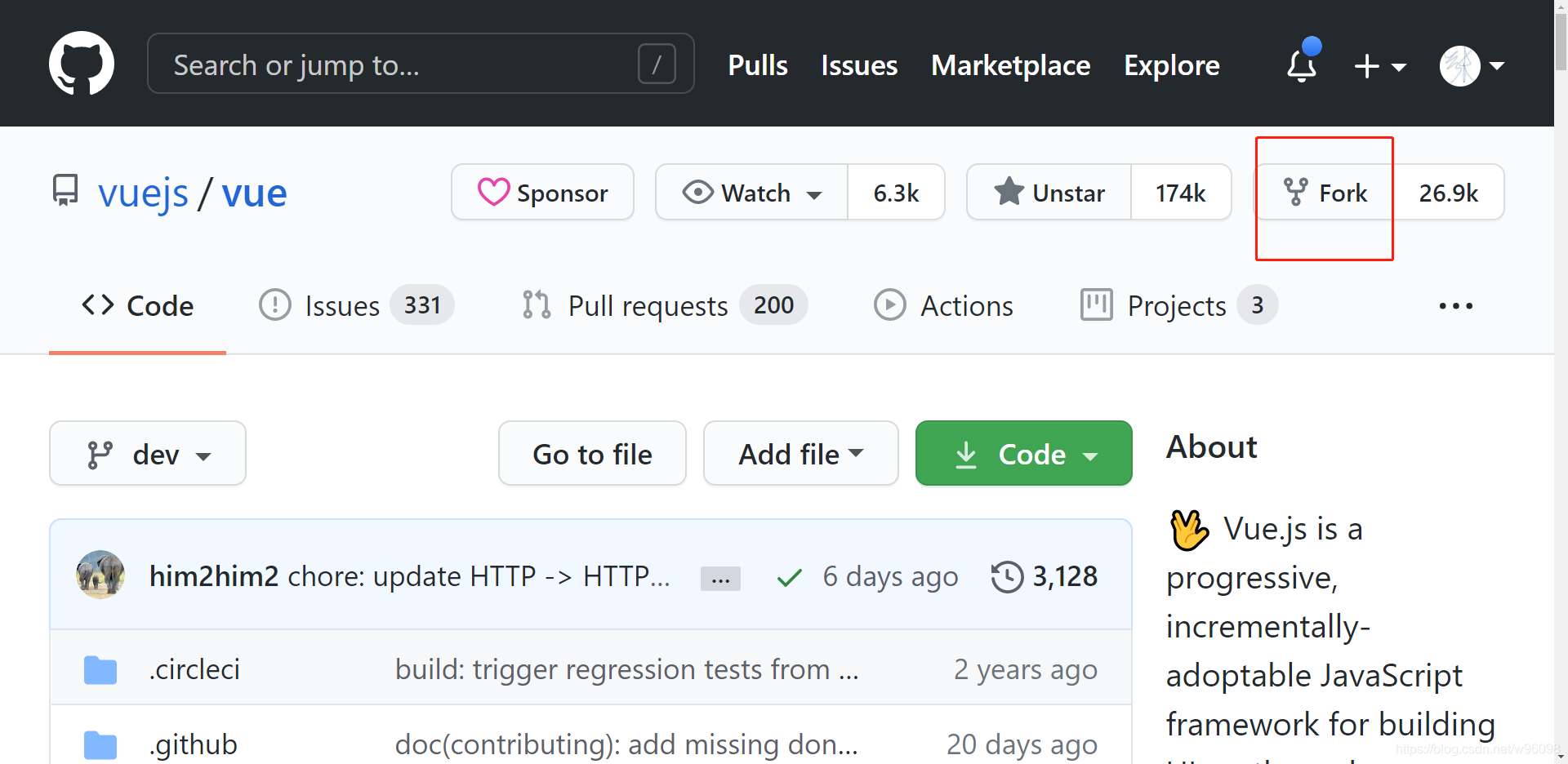The width and height of the screenshot is (1568, 764).
Task: Open the vue repository name link
Action: click(x=255, y=193)
